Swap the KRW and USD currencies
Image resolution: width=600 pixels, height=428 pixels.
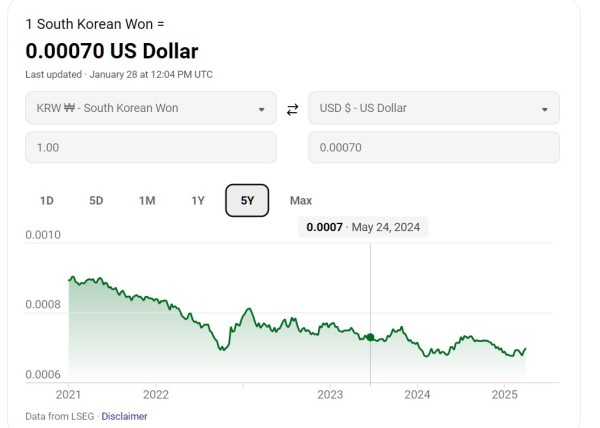click(292, 109)
